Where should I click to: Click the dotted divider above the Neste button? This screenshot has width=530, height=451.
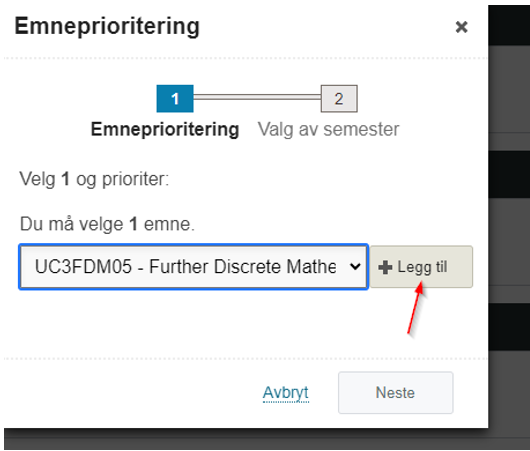click(x=246, y=358)
